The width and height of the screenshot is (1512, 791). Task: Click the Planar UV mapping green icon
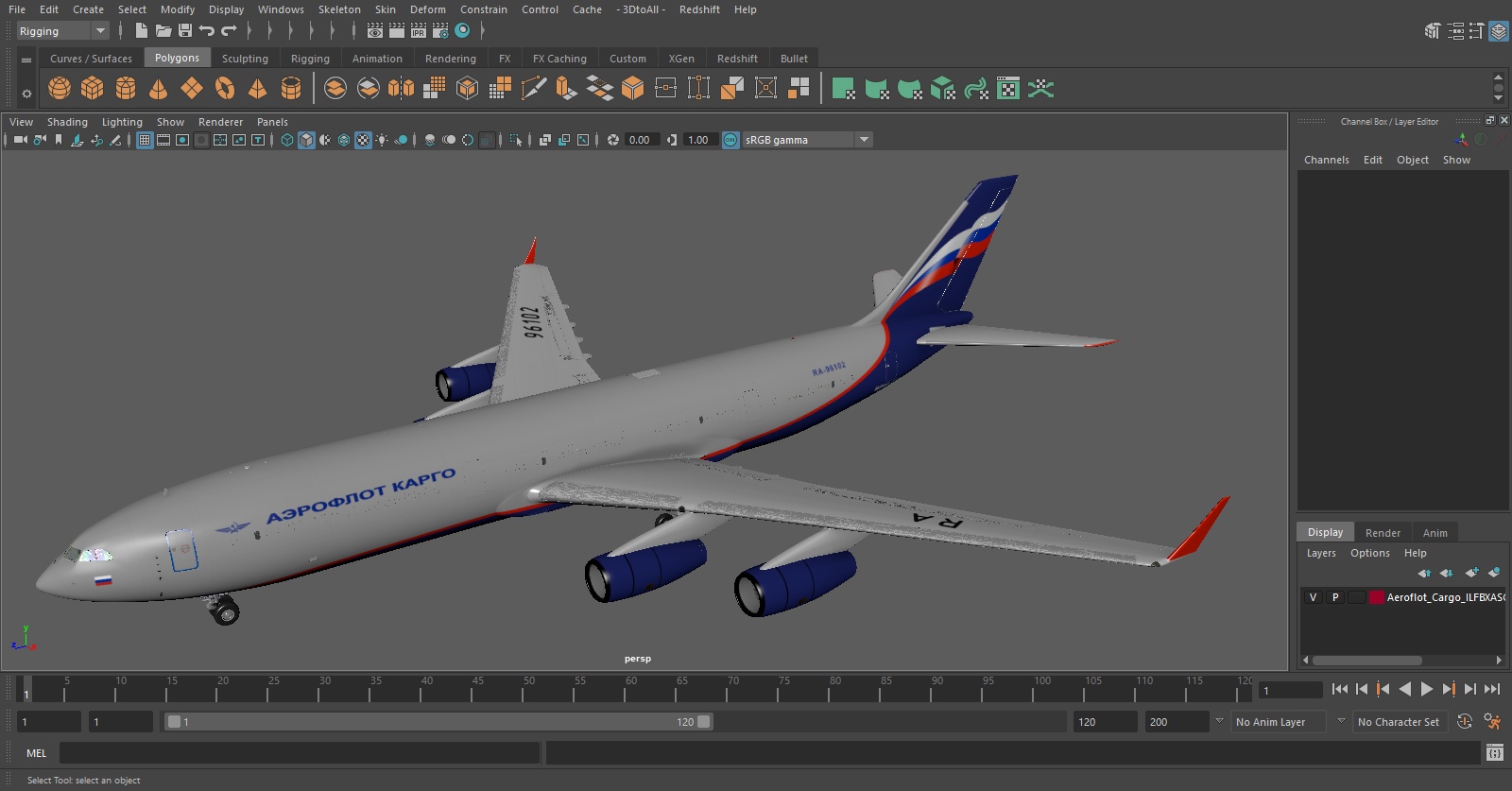(844, 89)
